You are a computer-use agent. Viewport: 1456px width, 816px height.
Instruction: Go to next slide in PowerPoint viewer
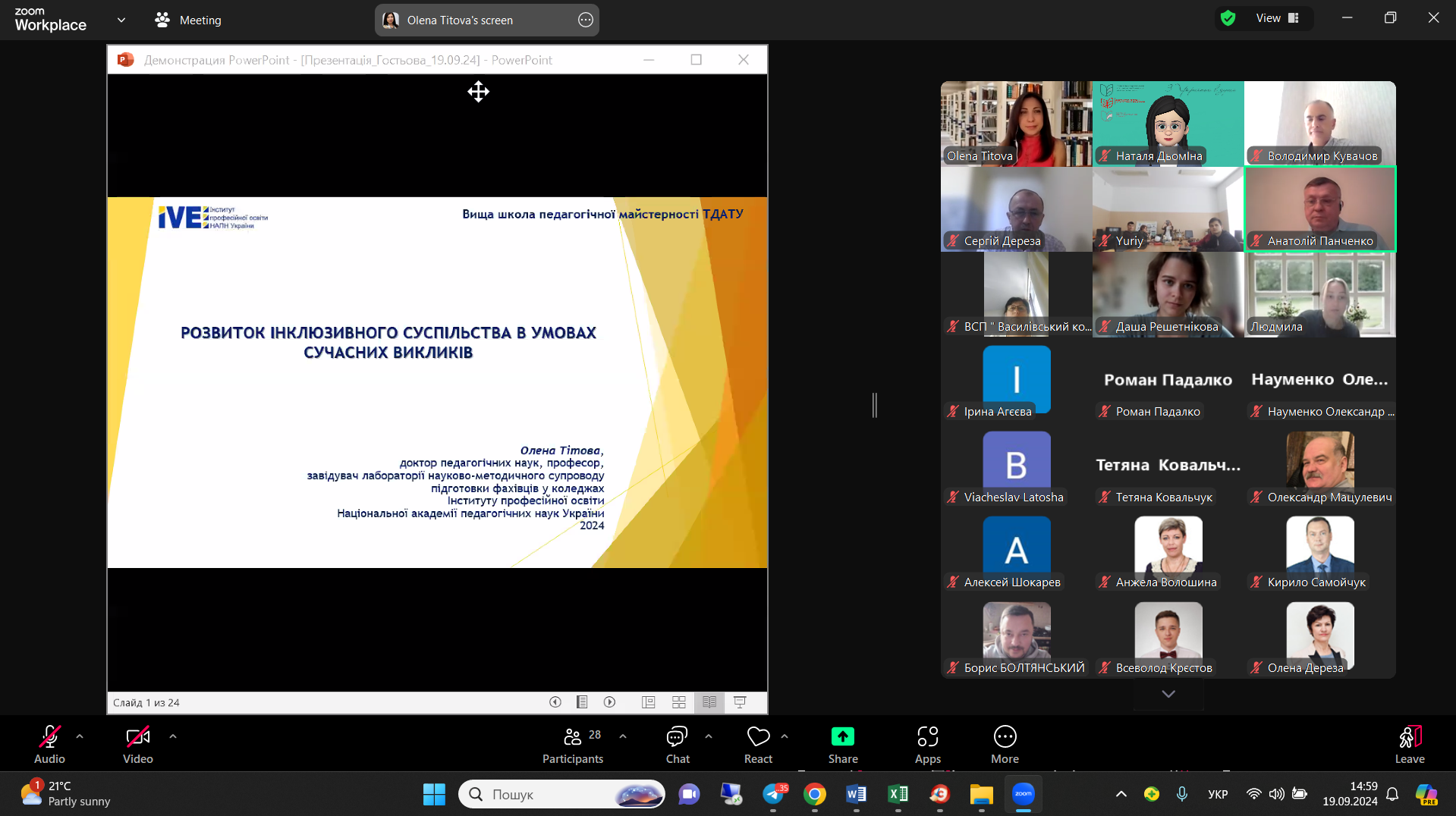(x=609, y=702)
